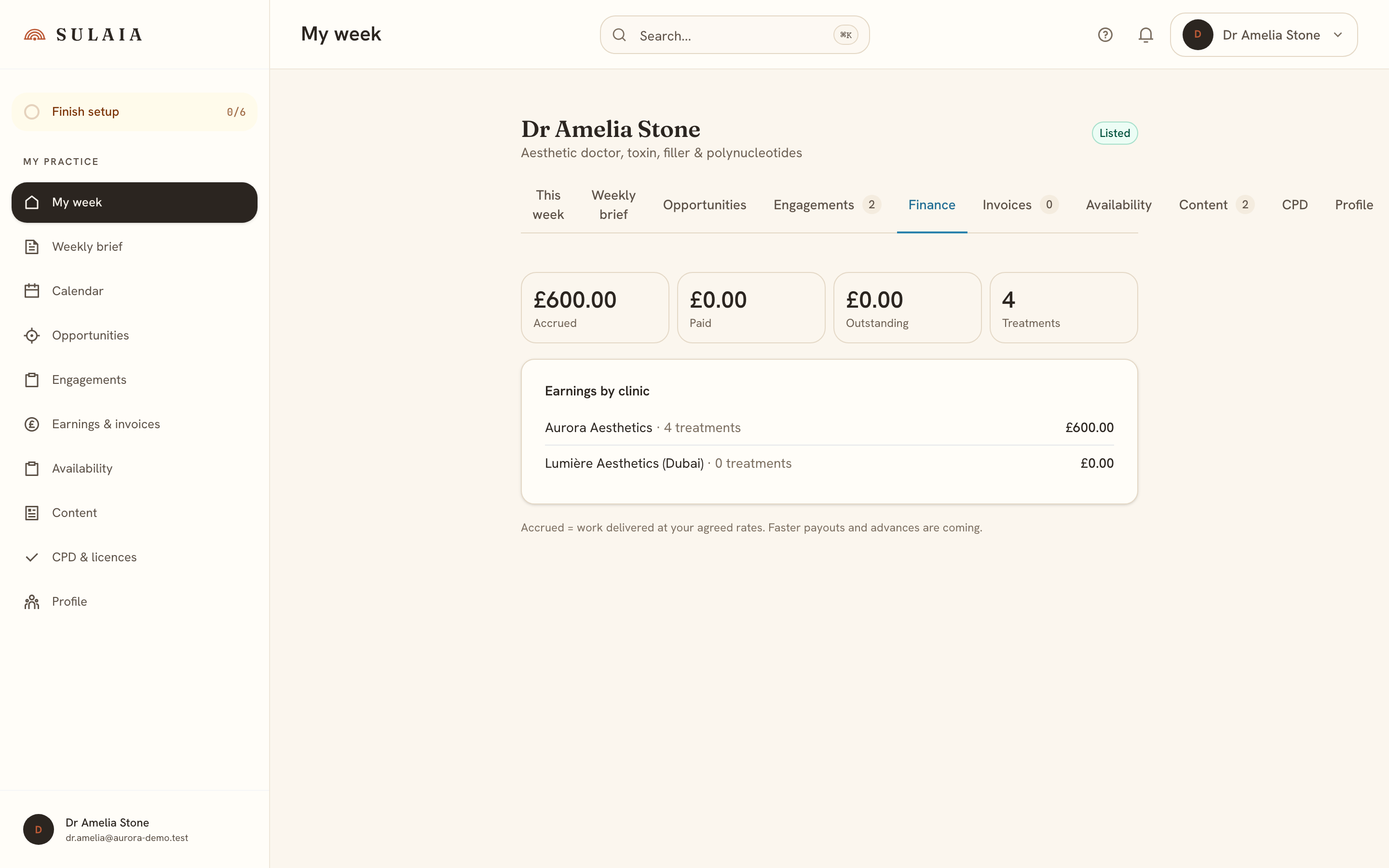Viewport: 1389px width, 868px height.
Task: Toggle the Finish setup circle indicator
Action: [32, 112]
